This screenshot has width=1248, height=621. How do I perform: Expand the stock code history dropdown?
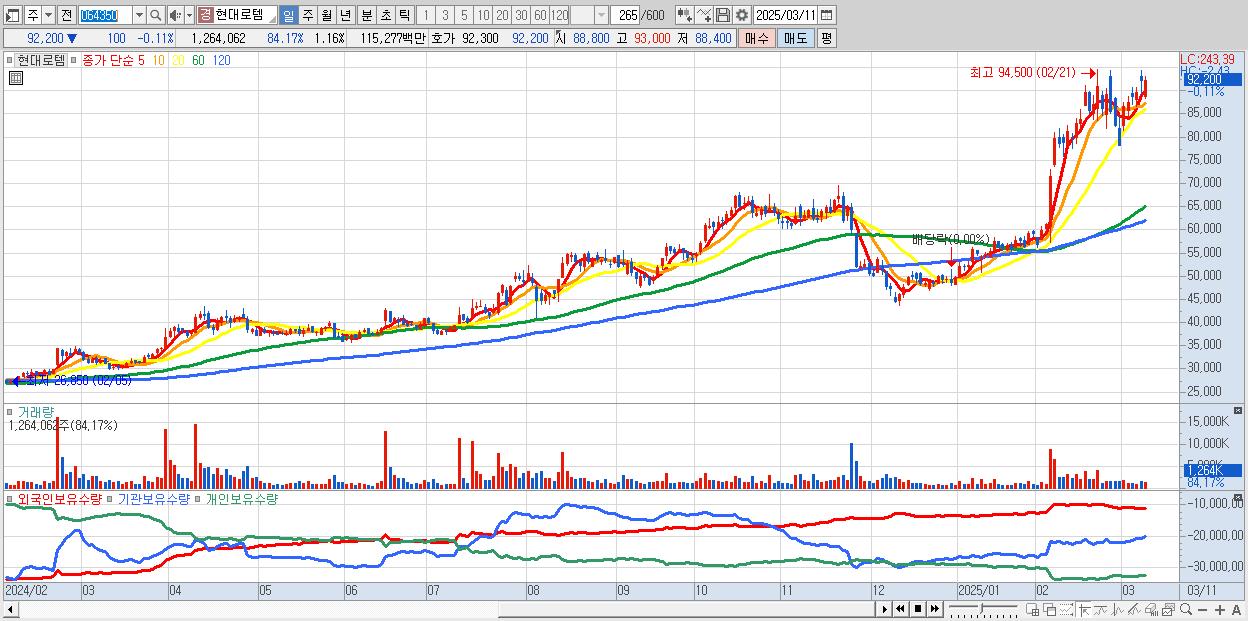tap(139, 15)
